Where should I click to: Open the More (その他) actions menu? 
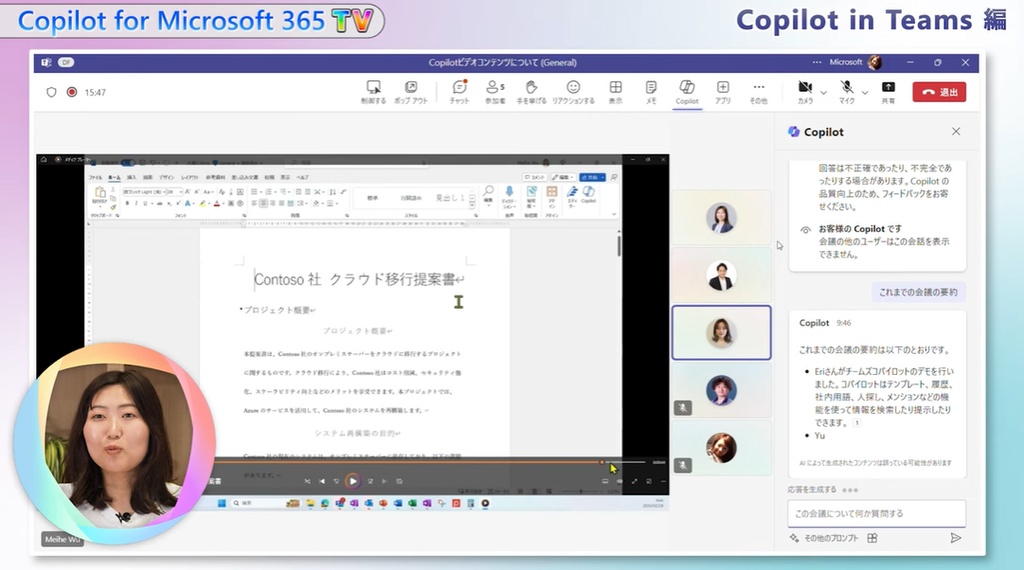(x=758, y=92)
